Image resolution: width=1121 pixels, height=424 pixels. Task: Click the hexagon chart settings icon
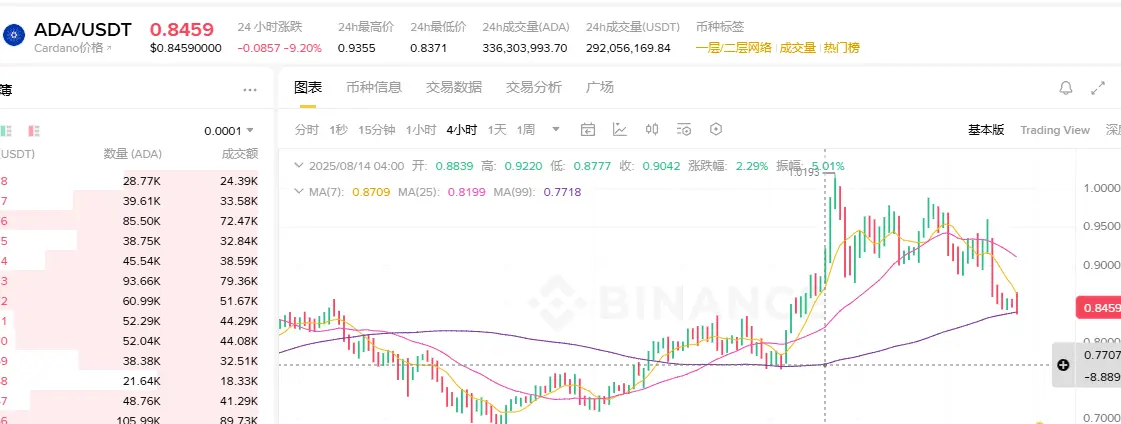(x=716, y=129)
